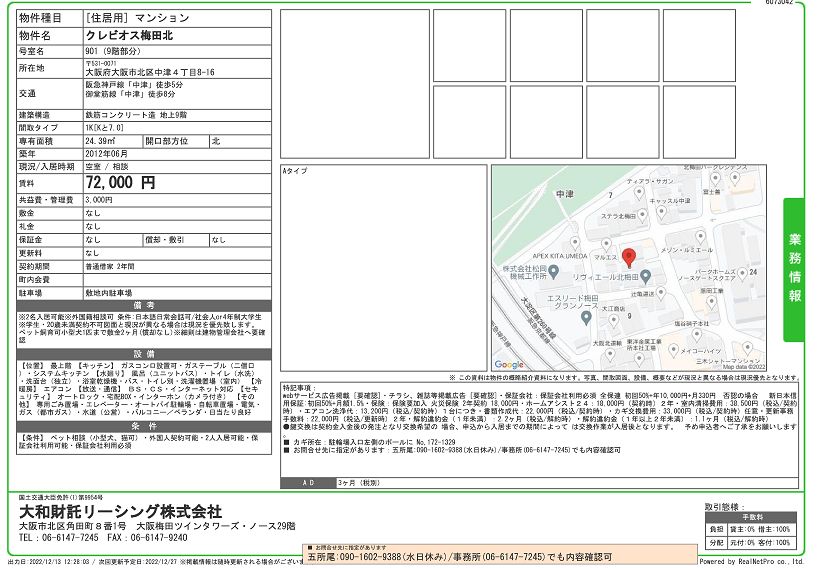Click the built date 2012年06月
This screenshot has height=568, width=820.
107,154
